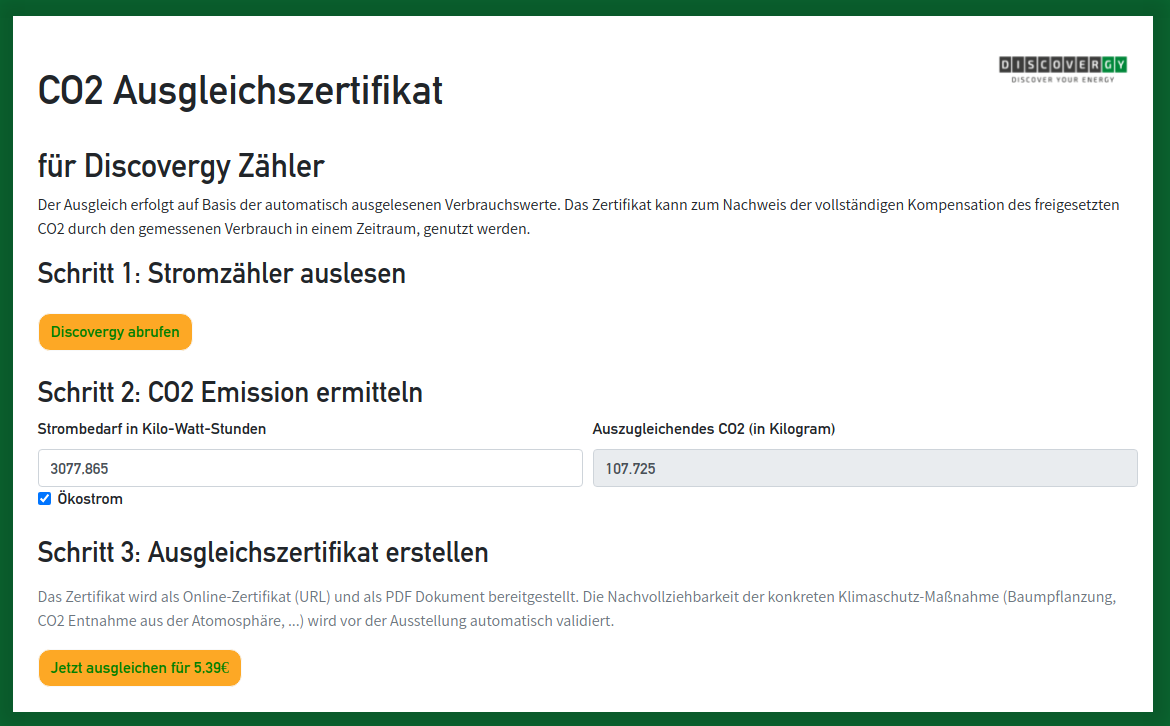Click the Discovergy abrufen button
Image resolution: width=1170 pixels, height=726 pixels.
click(x=115, y=332)
